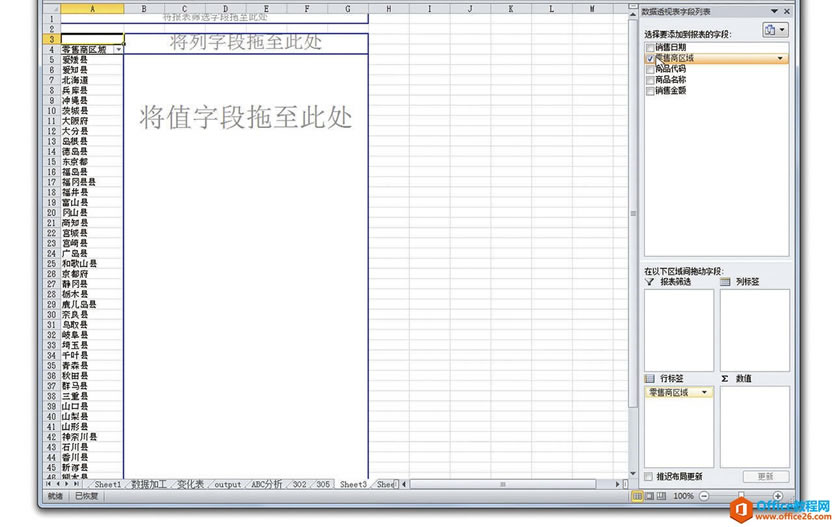
Task: Check the 商品名称 field checkbox
Action: (650, 80)
